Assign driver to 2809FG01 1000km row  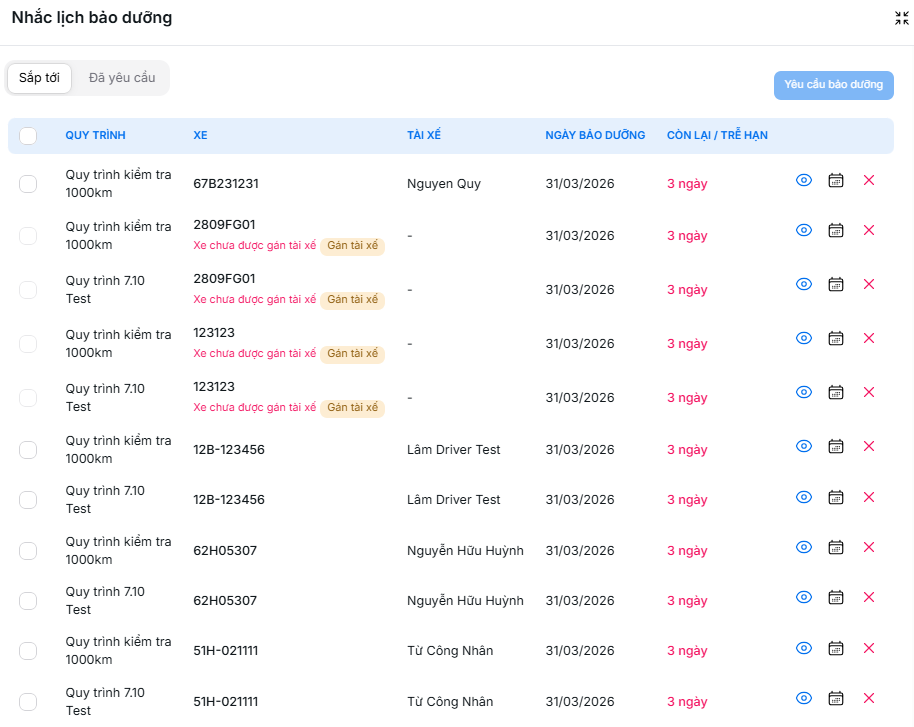352,246
